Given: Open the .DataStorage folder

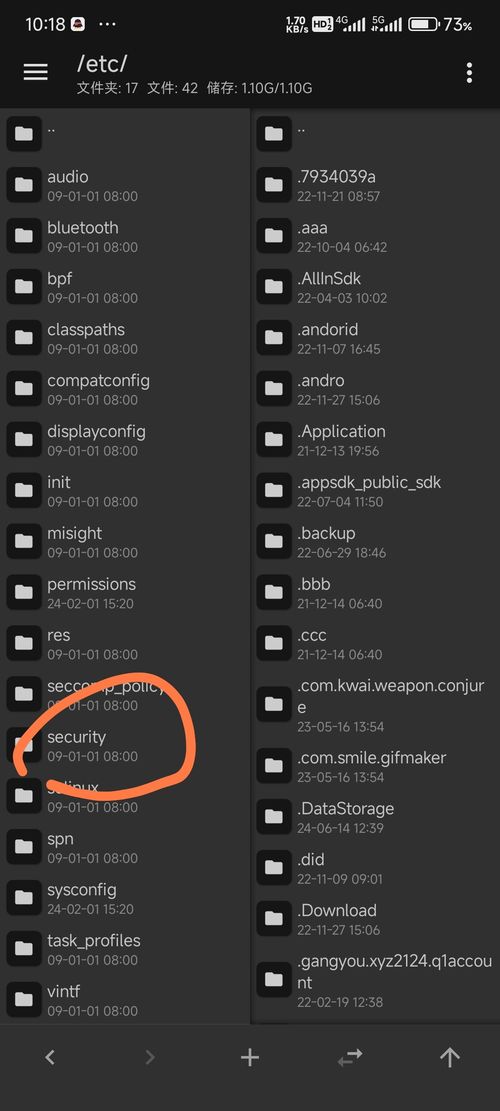Looking at the screenshot, I should (x=375, y=817).
